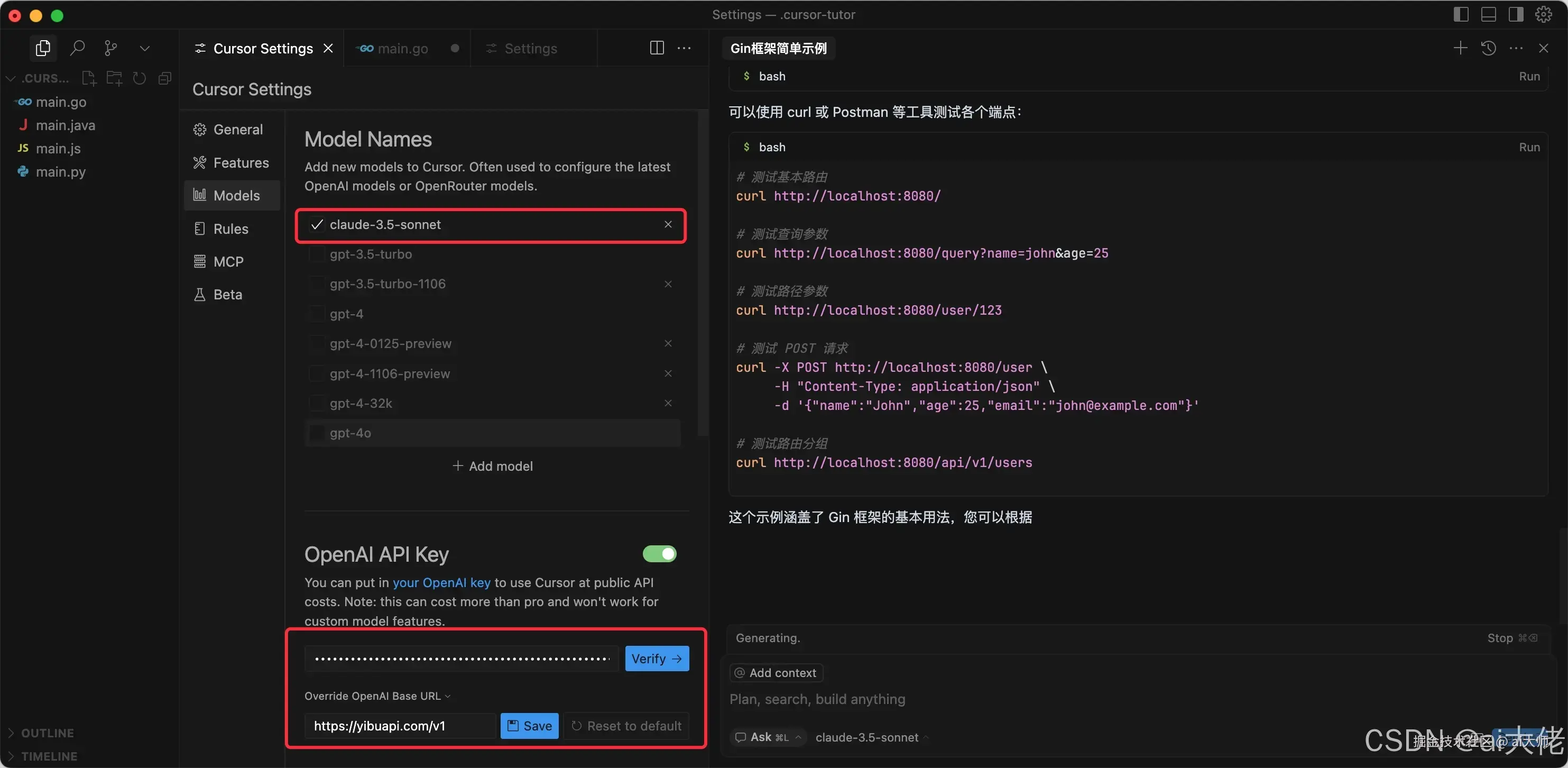Collapse Override OpenAI Base URL section

point(377,696)
